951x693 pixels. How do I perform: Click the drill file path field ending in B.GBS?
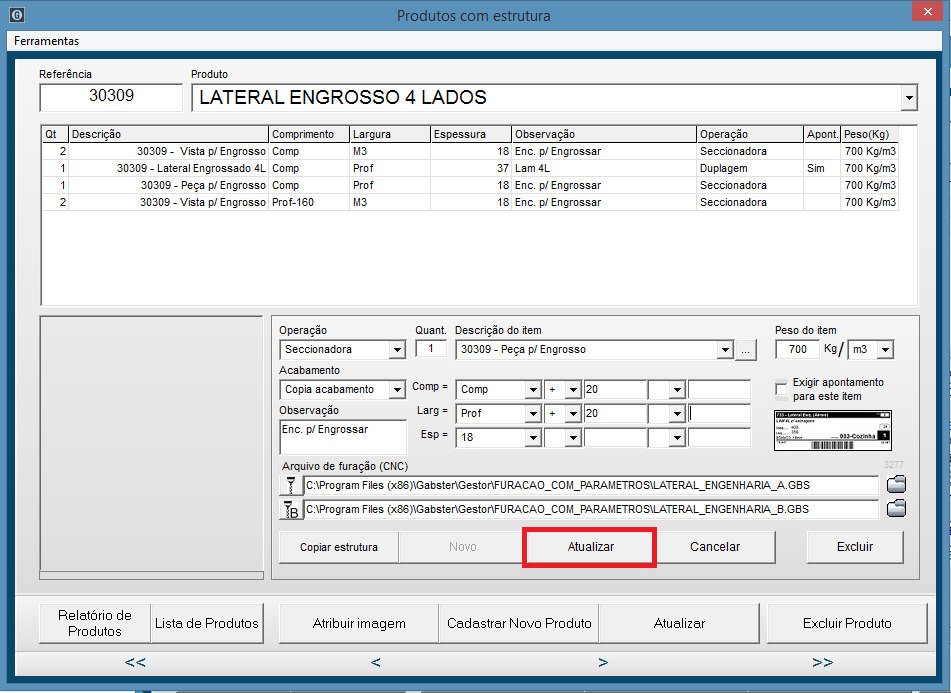pos(591,509)
